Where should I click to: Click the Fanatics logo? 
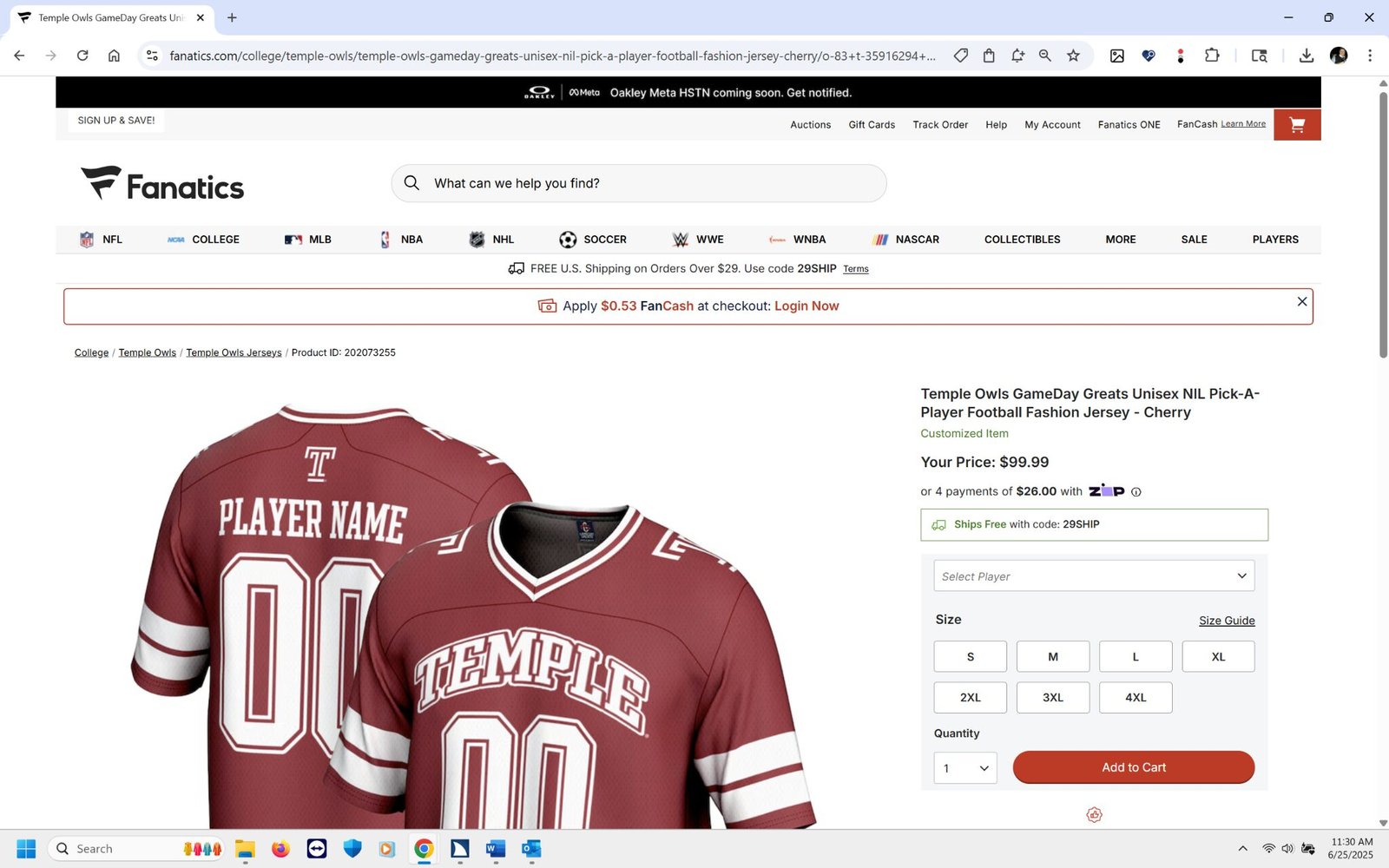162,184
